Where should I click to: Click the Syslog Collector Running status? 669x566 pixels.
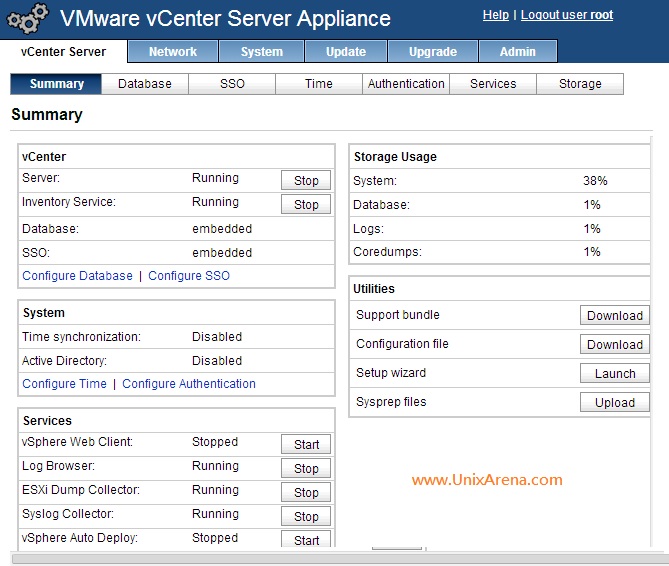point(215,514)
